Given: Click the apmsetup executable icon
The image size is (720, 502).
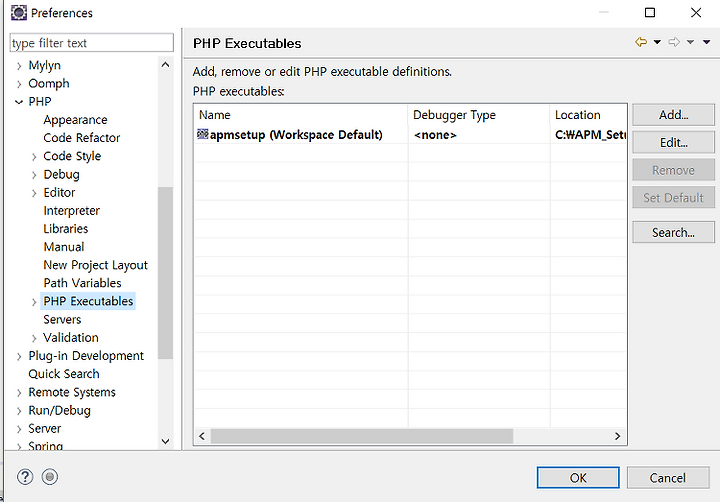Looking at the screenshot, I should [x=202, y=134].
